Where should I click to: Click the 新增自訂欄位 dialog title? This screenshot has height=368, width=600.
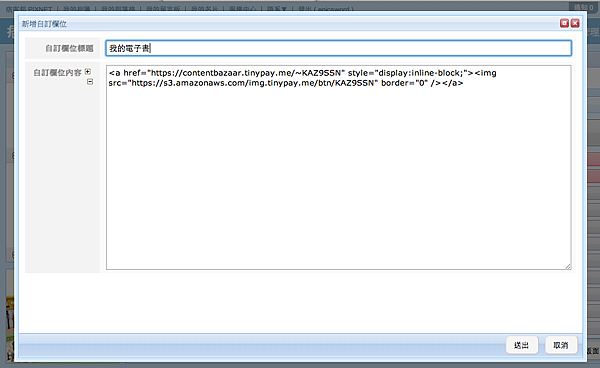[x=44, y=24]
